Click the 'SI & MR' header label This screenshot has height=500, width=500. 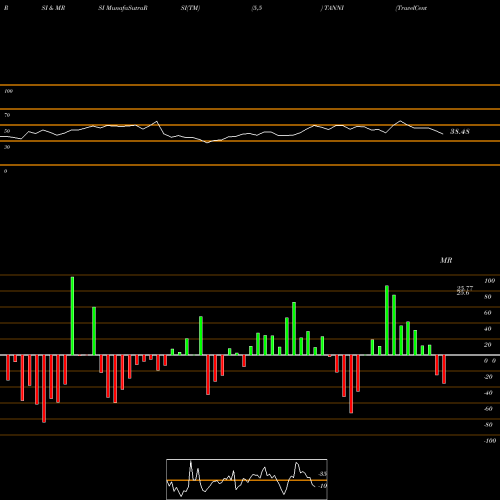pos(53,8)
